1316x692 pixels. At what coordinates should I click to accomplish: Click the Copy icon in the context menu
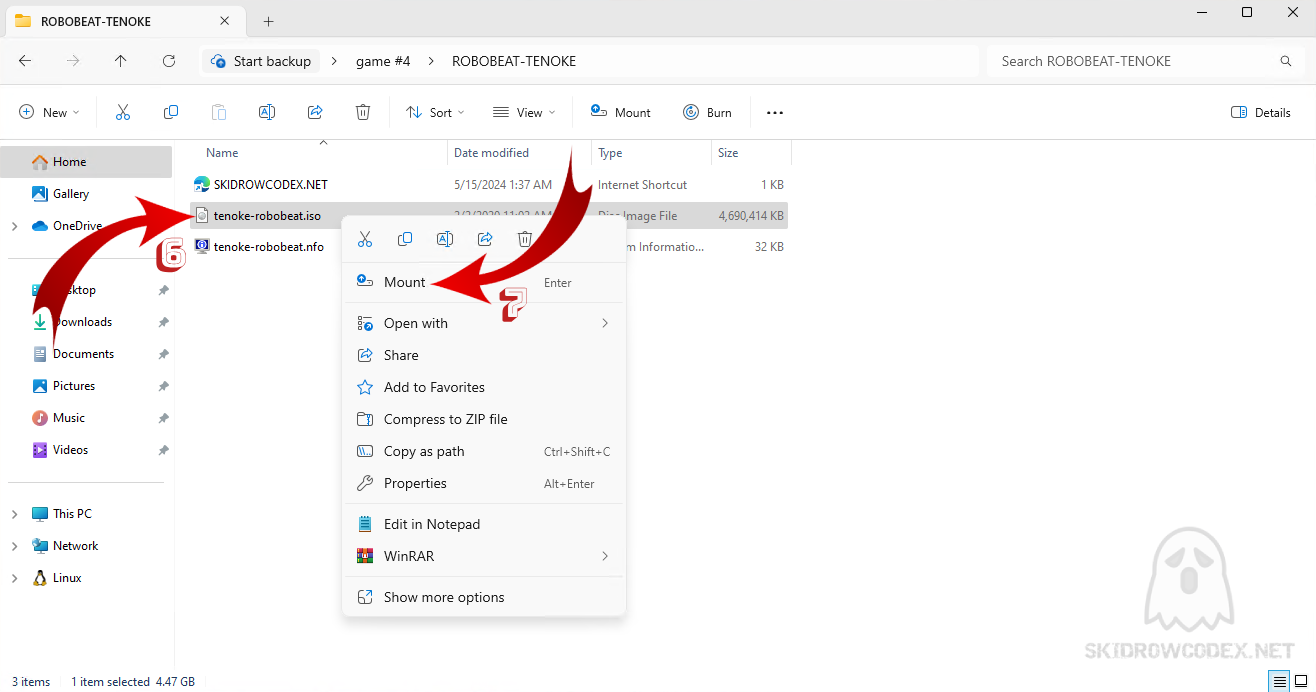pyautogui.click(x=405, y=239)
